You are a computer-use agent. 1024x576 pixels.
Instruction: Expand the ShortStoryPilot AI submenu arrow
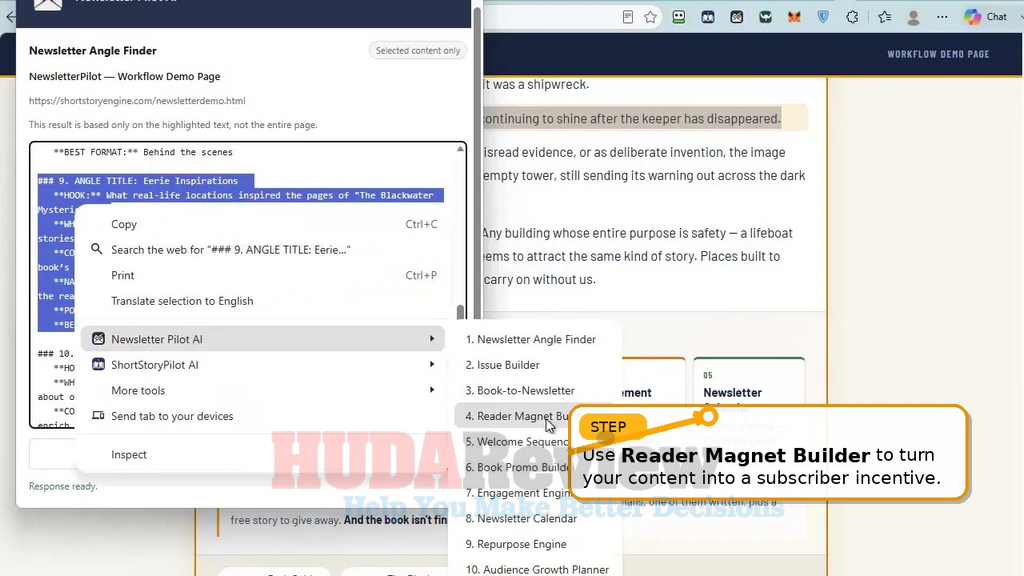pyautogui.click(x=432, y=364)
